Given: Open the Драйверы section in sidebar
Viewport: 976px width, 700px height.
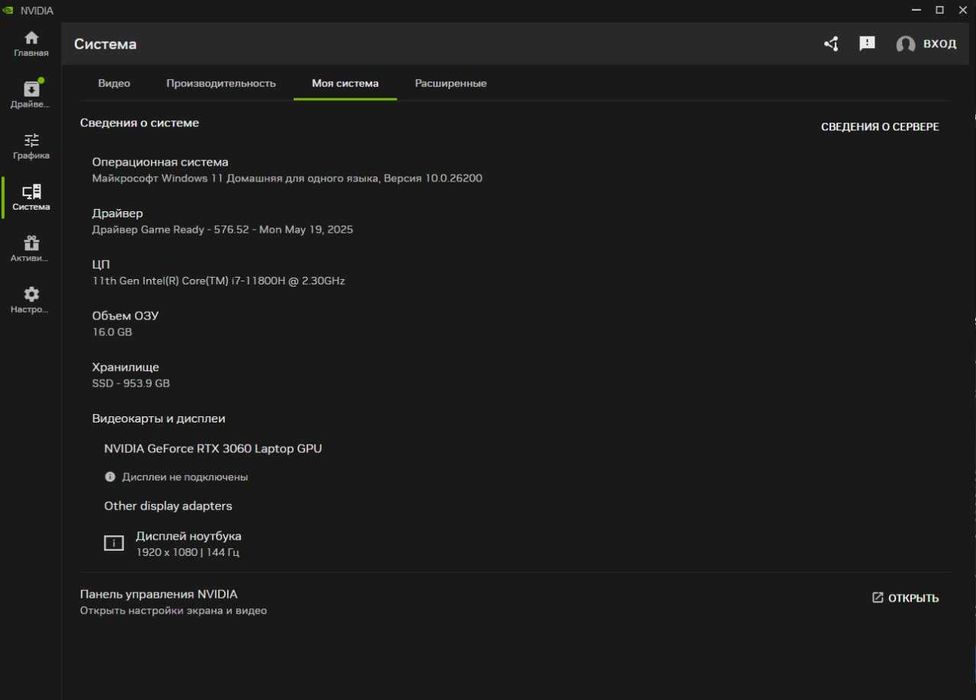Looking at the screenshot, I should 31,95.
